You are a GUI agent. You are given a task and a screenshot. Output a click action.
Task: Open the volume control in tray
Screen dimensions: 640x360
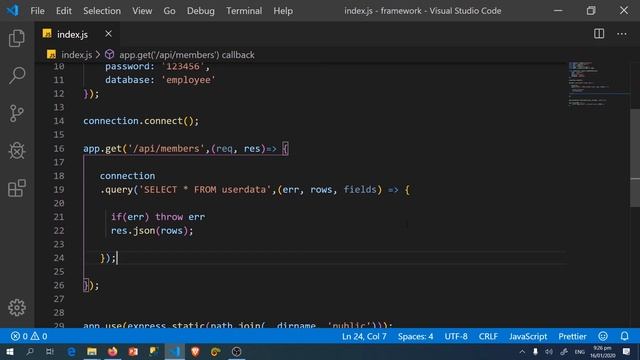tap(549, 351)
